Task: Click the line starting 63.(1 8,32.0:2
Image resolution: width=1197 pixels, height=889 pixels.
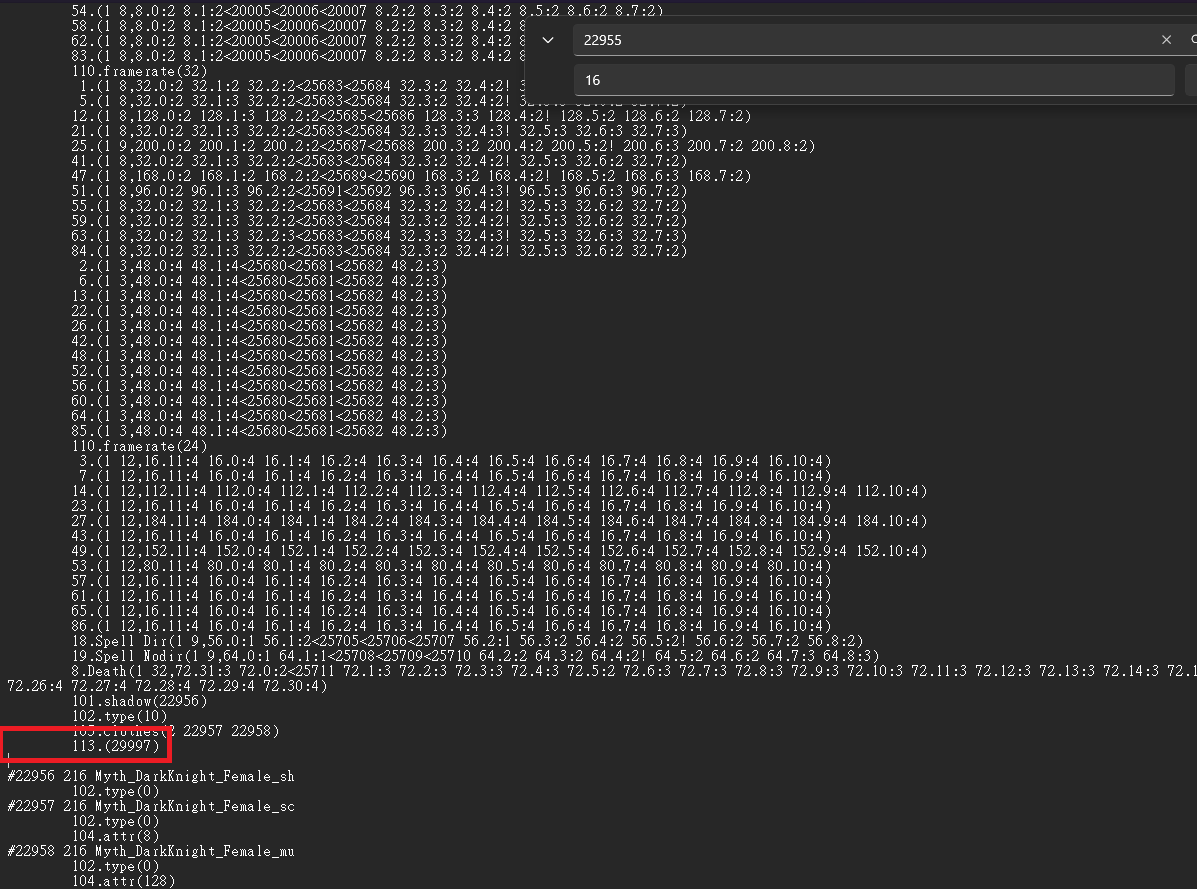Action: click(x=379, y=236)
